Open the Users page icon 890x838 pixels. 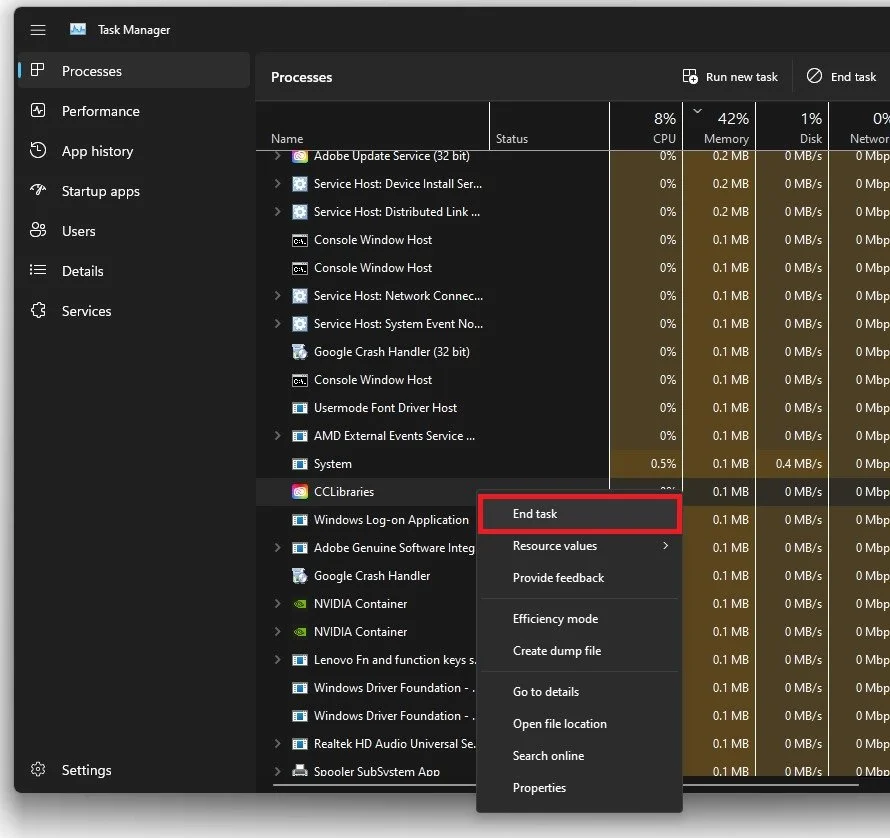[38, 231]
